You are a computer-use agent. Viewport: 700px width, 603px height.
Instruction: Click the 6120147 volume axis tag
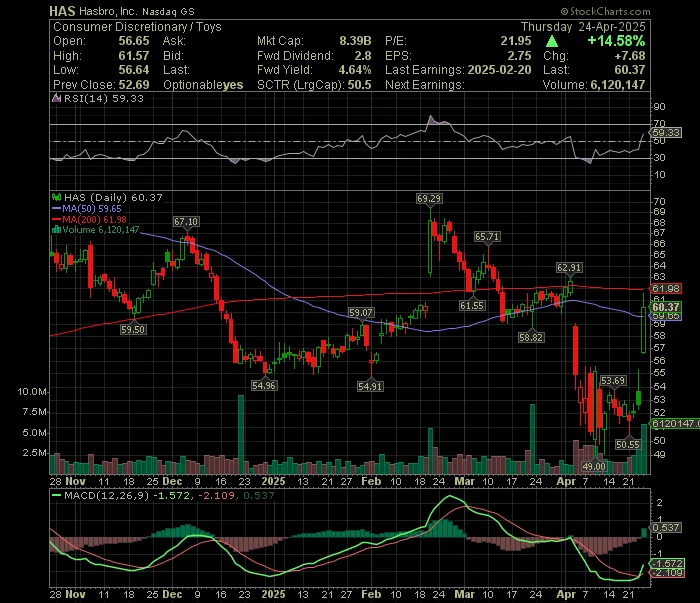click(675, 423)
